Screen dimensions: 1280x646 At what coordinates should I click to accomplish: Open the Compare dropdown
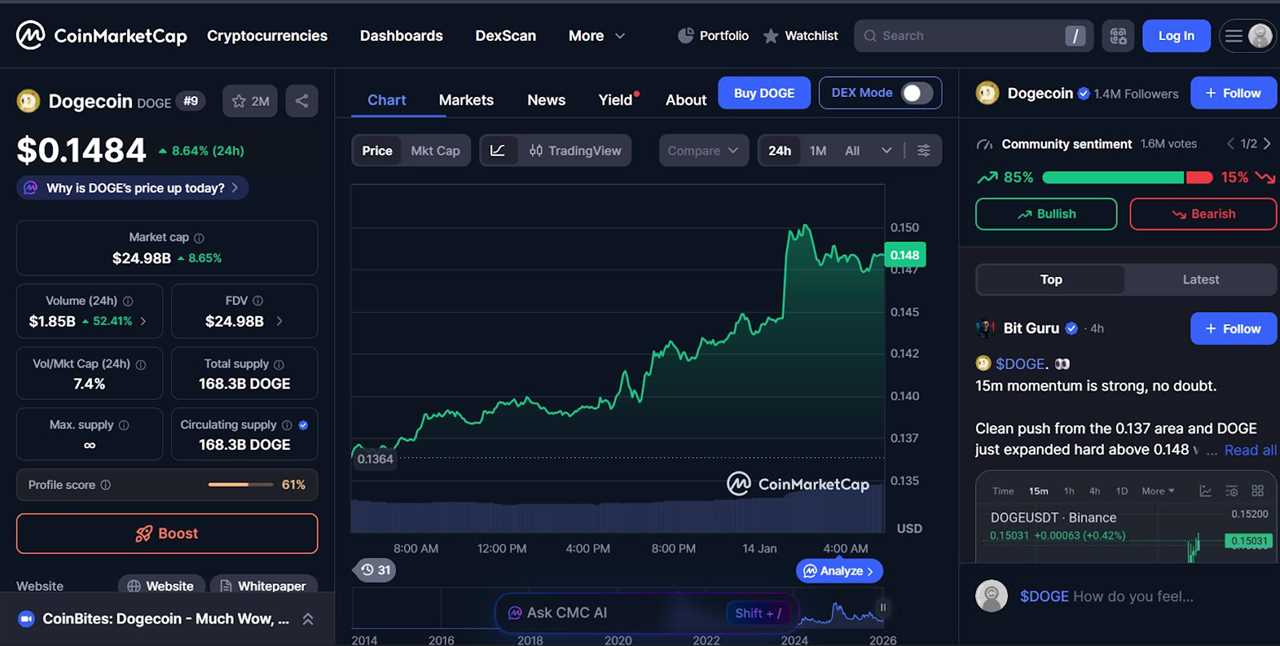pos(703,150)
